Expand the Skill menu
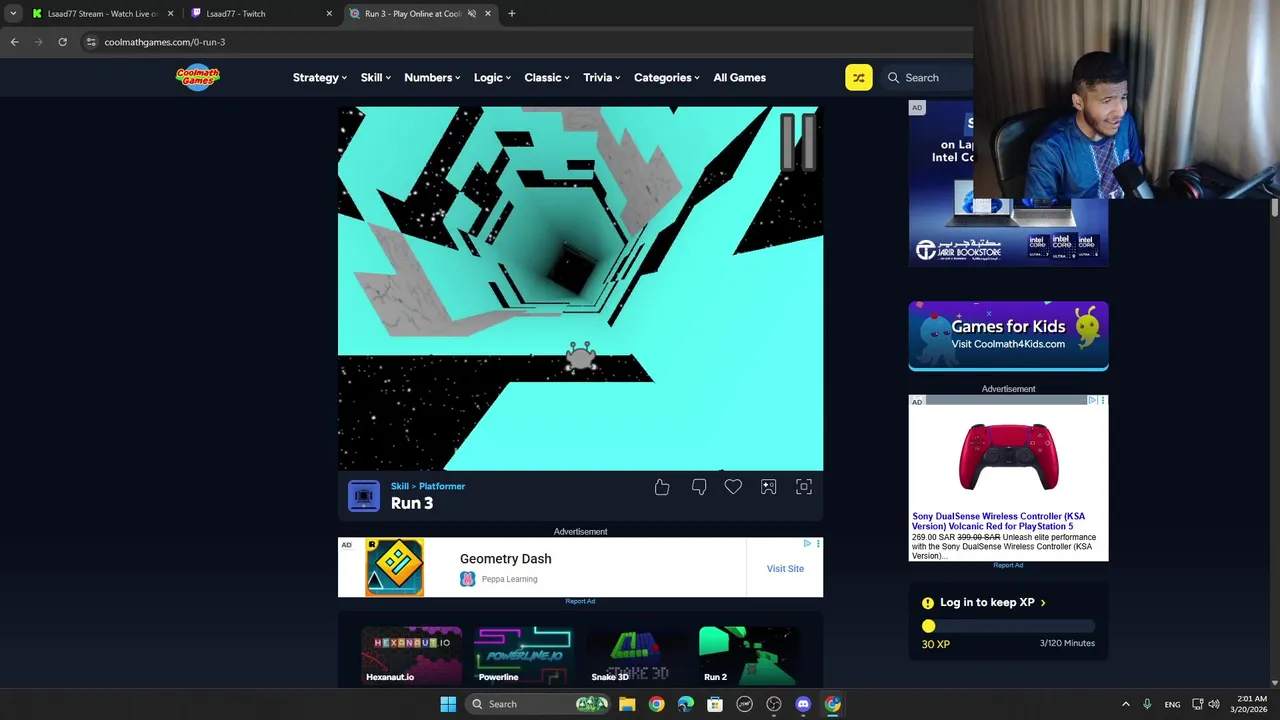1280x720 pixels. pyautogui.click(x=376, y=77)
